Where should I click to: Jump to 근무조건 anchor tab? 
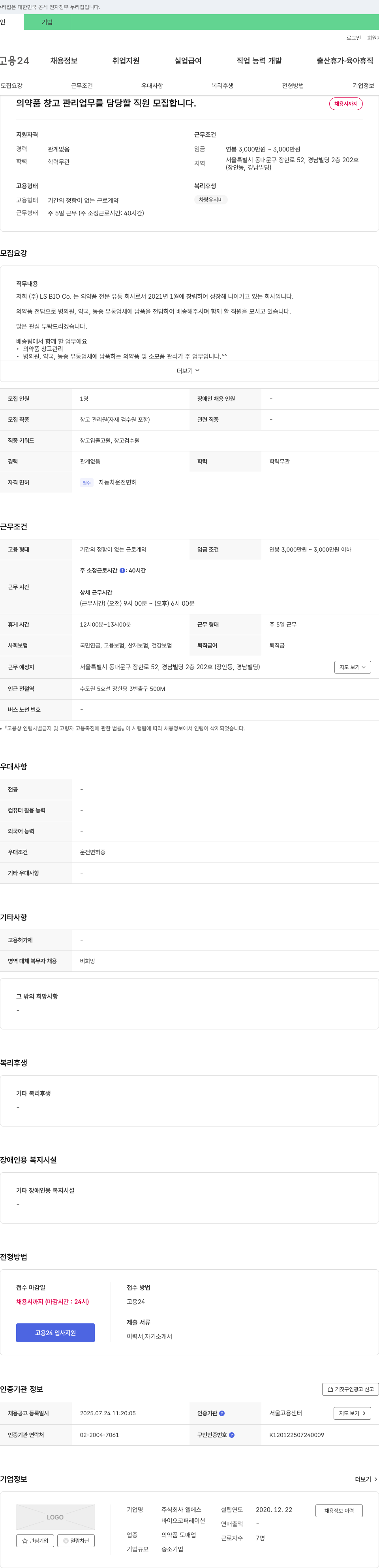pos(82,86)
